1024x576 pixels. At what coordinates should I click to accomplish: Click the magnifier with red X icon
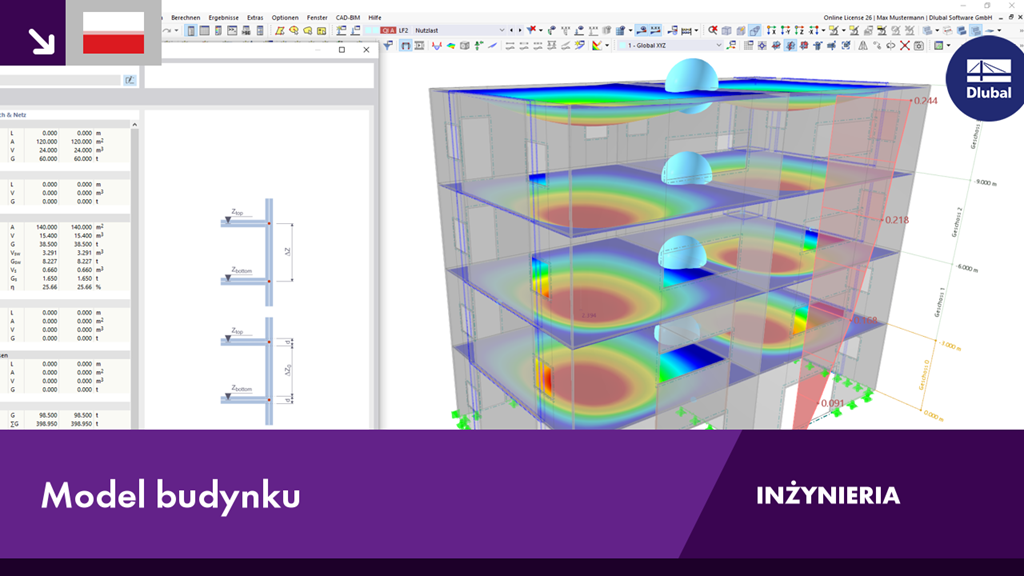[712, 30]
